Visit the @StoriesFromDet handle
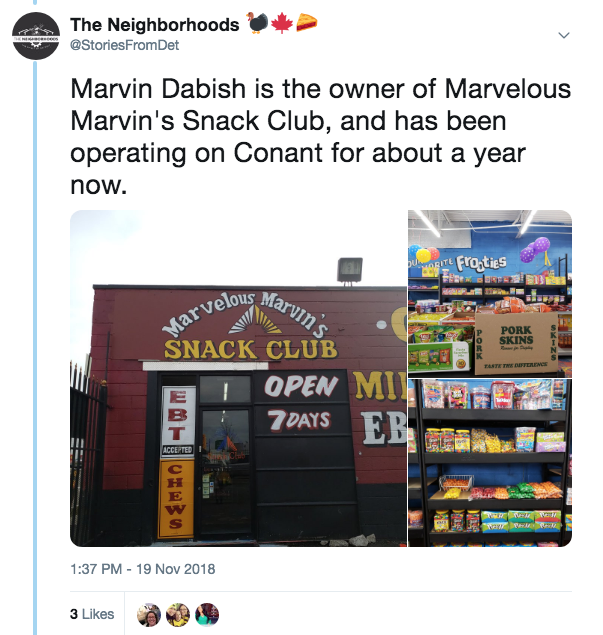Screen dimensions: 603x635 124,45
